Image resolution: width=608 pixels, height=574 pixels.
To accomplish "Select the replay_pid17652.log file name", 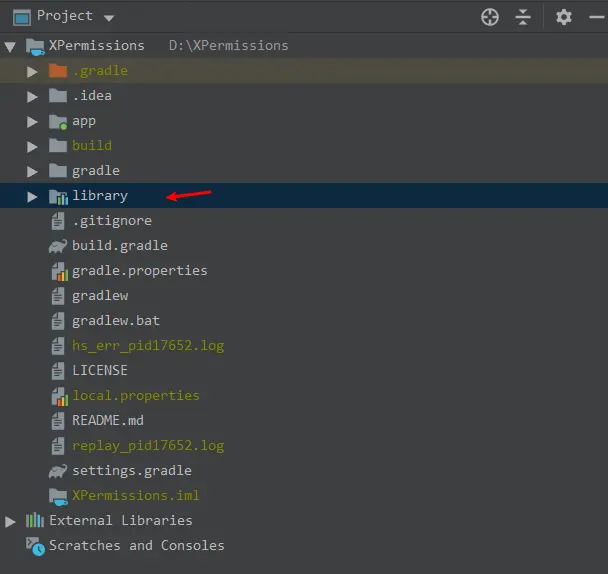I will pyautogui.click(x=148, y=446).
